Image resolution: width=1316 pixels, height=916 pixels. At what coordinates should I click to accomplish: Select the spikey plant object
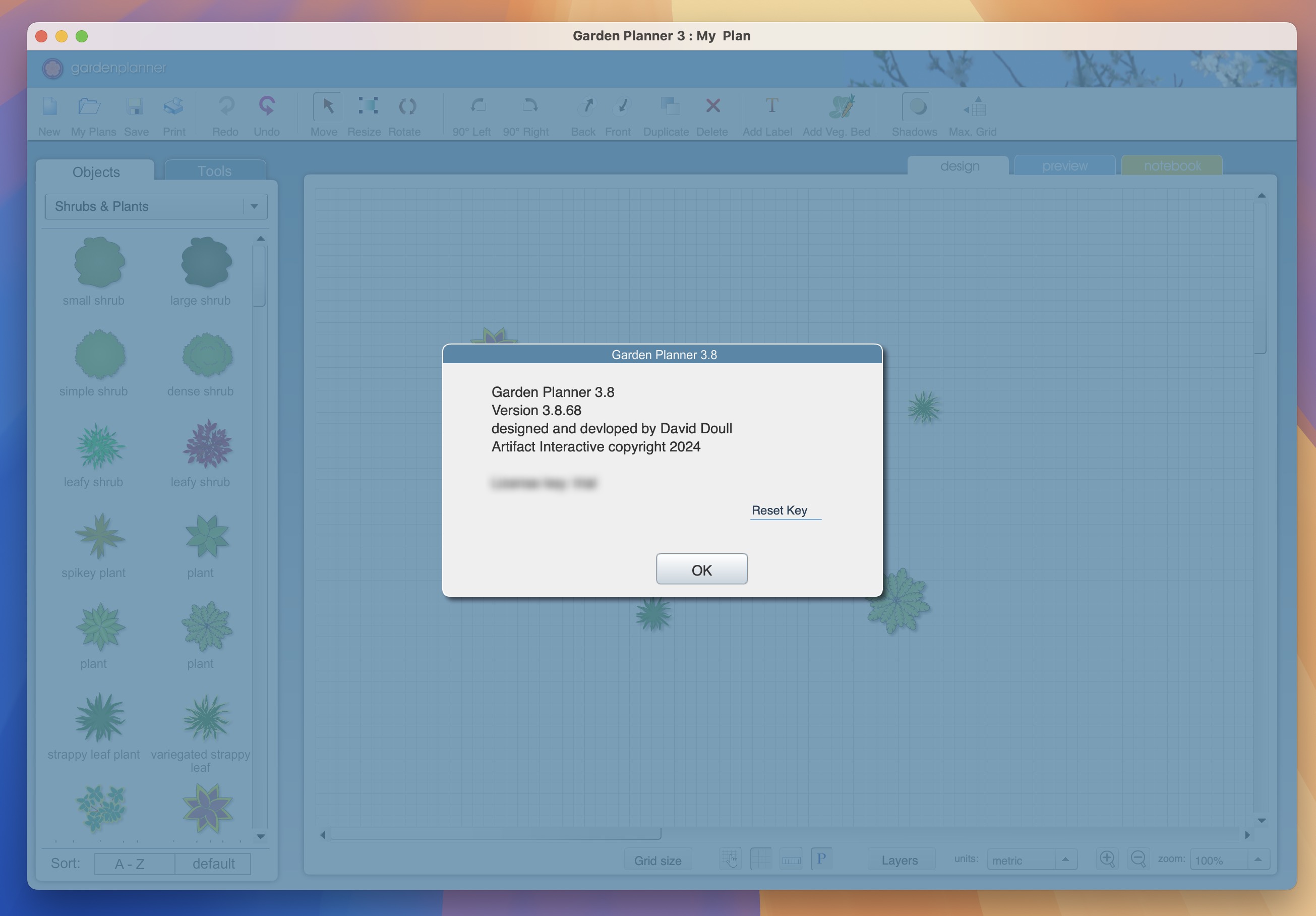[100, 536]
